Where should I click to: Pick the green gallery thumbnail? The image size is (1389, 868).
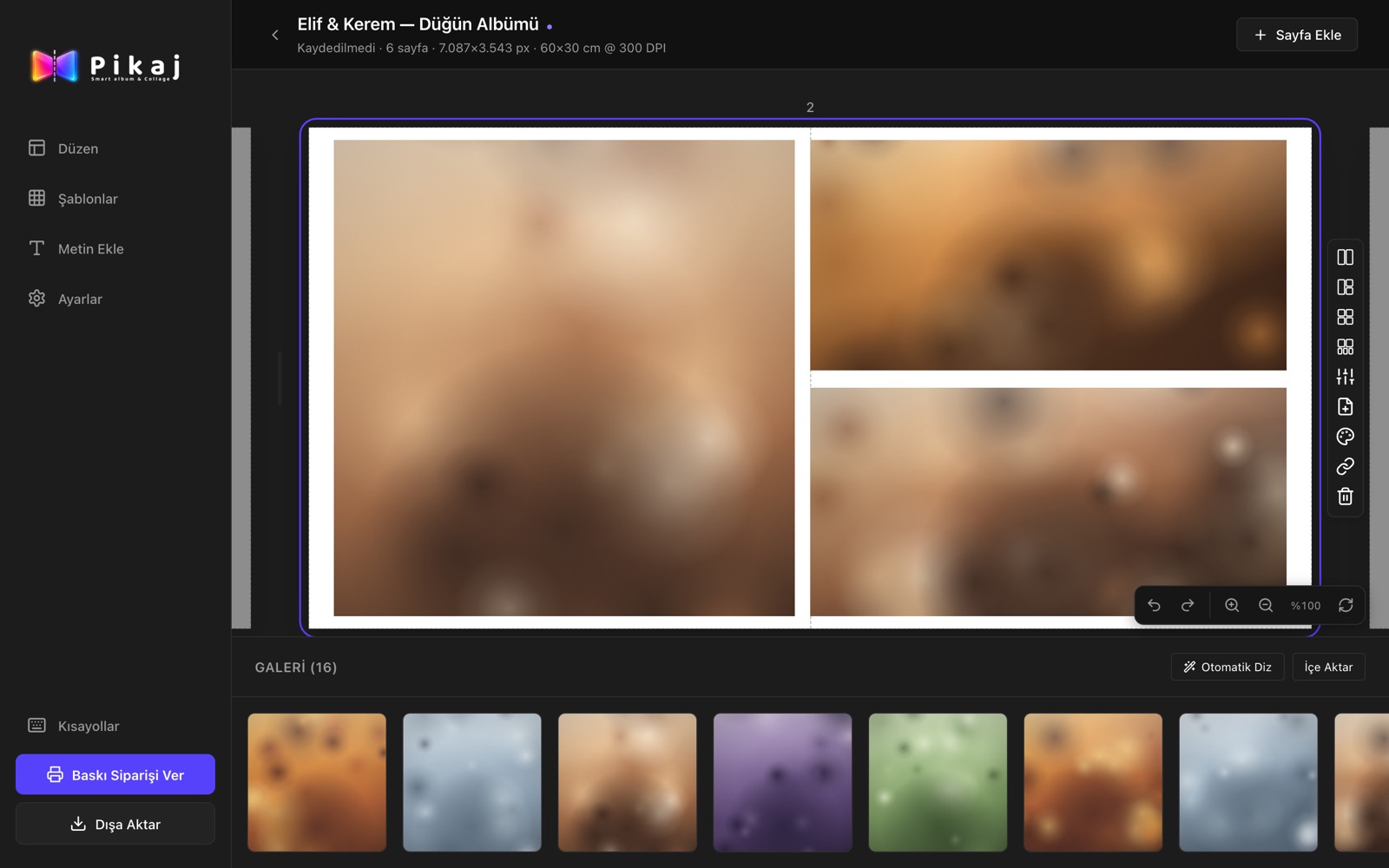[938, 782]
